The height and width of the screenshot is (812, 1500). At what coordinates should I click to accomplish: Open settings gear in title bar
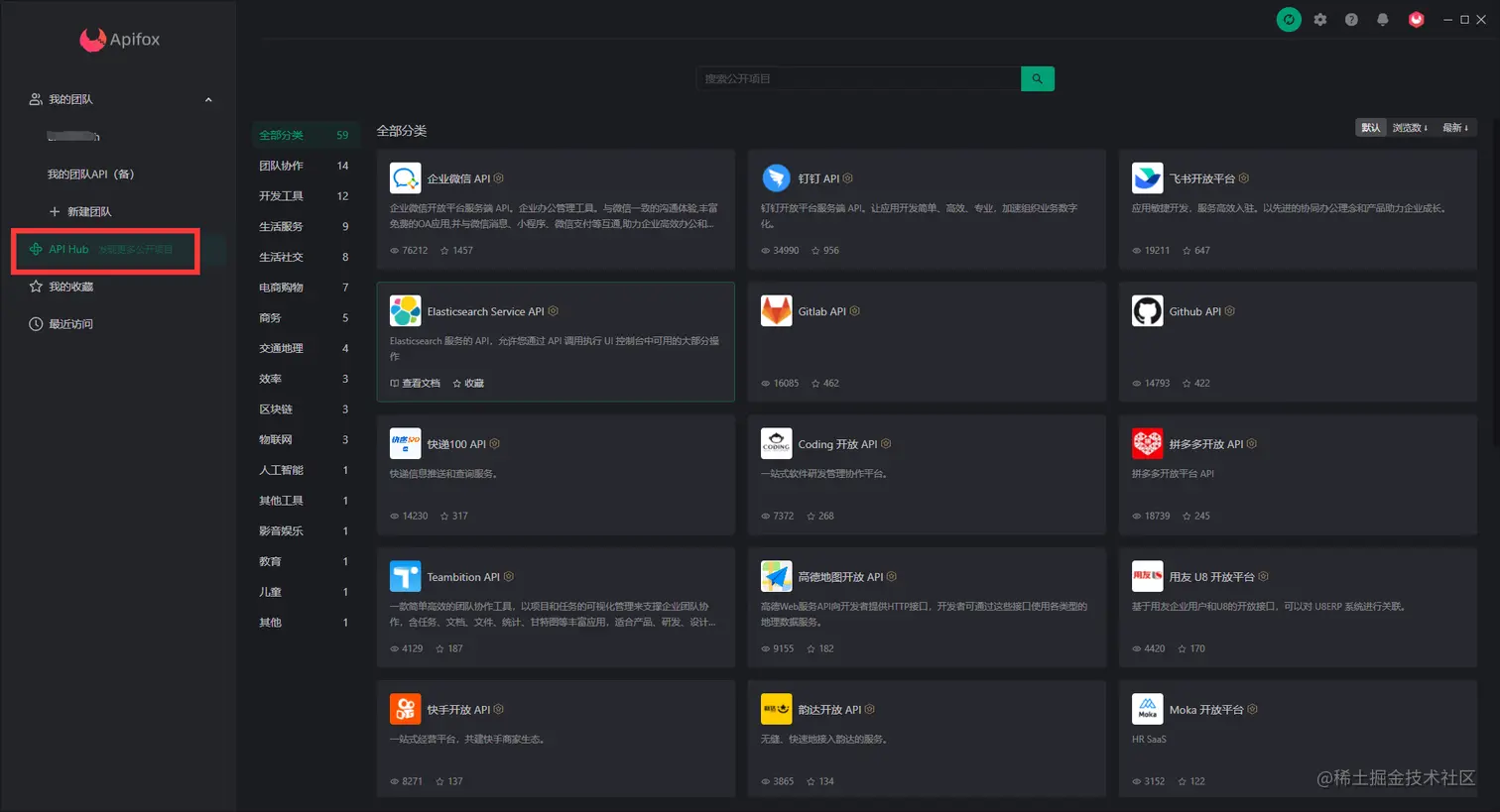coord(1320,20)
